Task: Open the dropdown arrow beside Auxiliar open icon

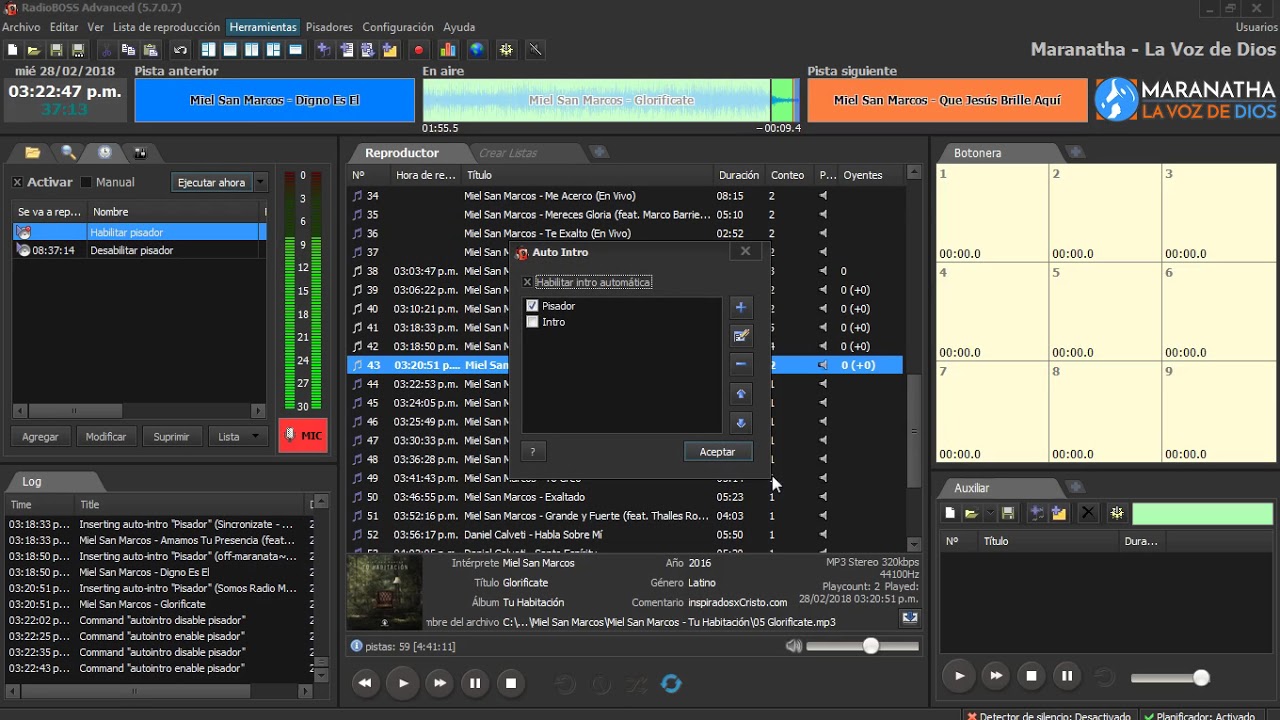Action: [x=990, y=513]
